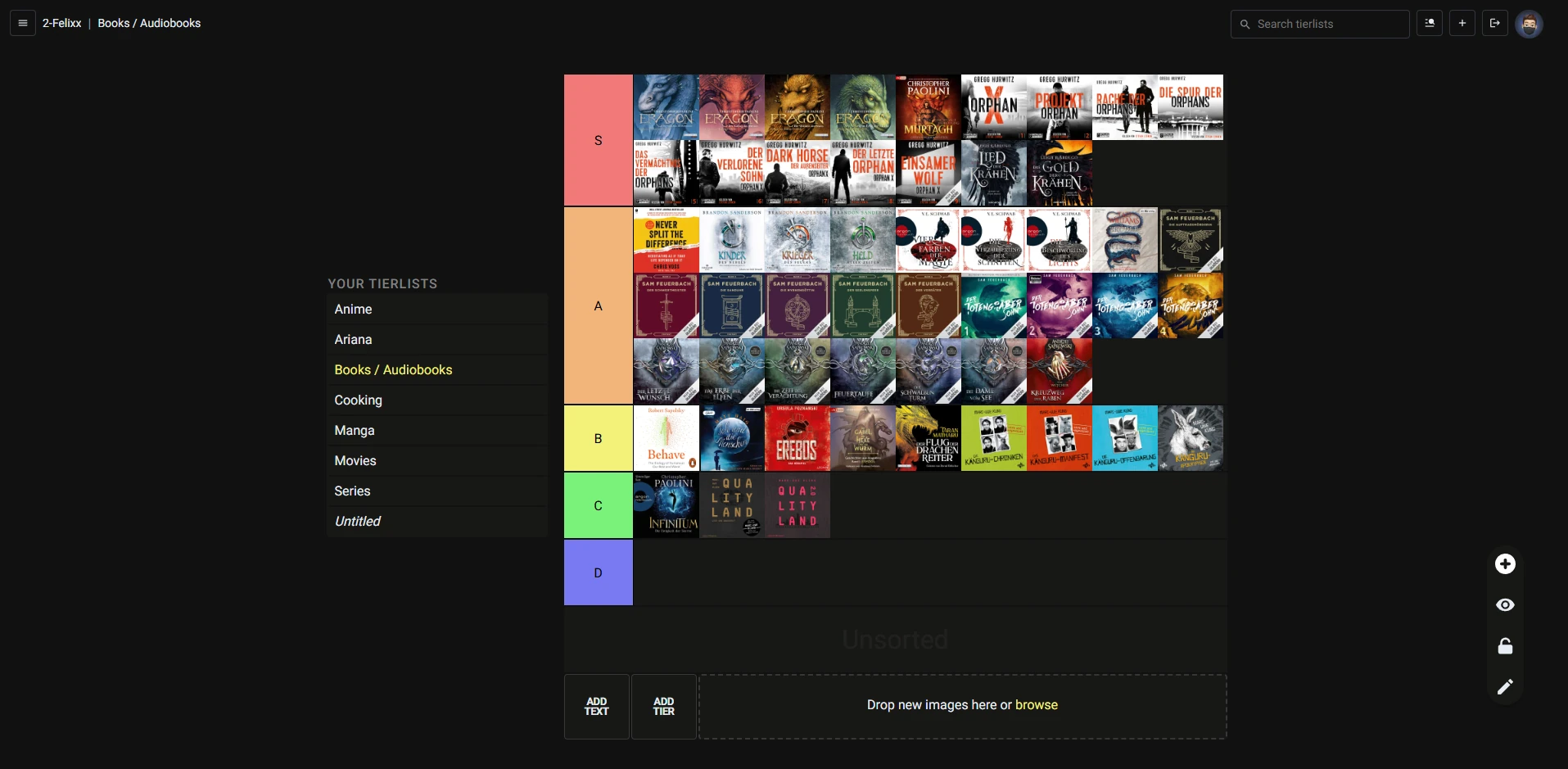Select the Orphan X cover

pos(994,107)
